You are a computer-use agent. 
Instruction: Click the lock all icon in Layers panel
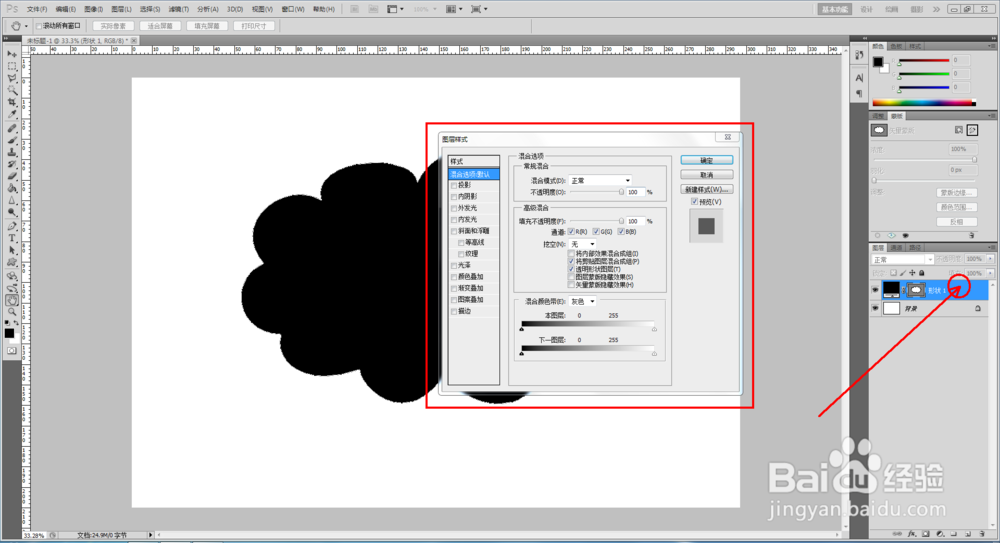coord(922,273)
